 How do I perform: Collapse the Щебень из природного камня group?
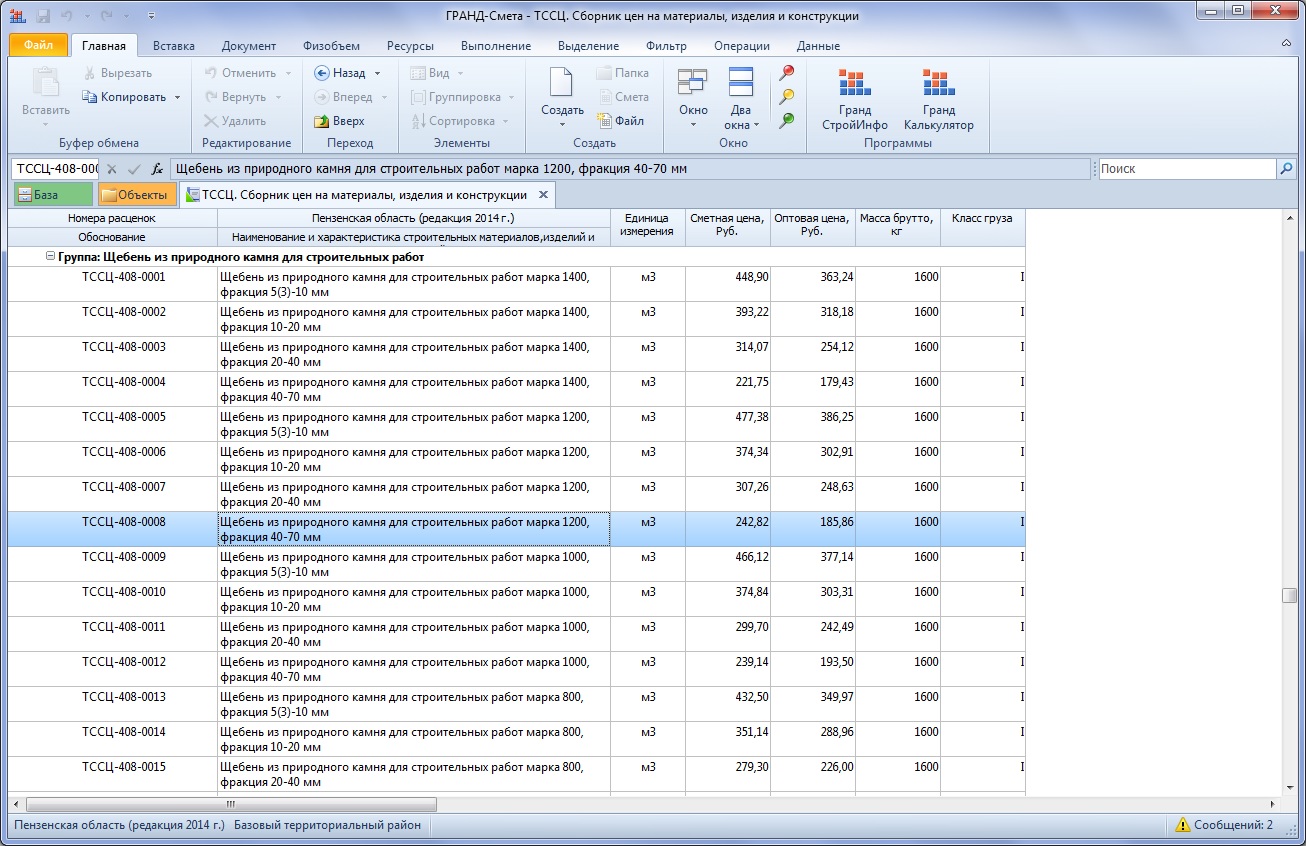tap(50, 257)
